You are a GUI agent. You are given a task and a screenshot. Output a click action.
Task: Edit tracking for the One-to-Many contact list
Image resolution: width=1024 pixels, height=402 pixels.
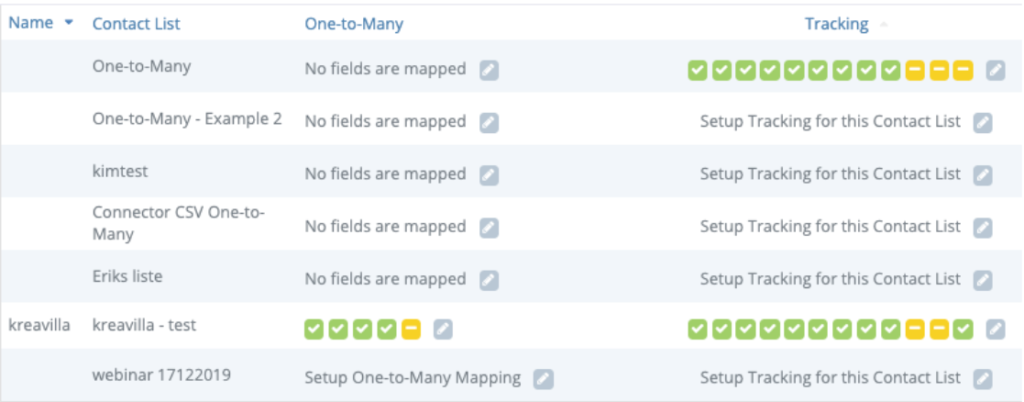pos(995,70)
